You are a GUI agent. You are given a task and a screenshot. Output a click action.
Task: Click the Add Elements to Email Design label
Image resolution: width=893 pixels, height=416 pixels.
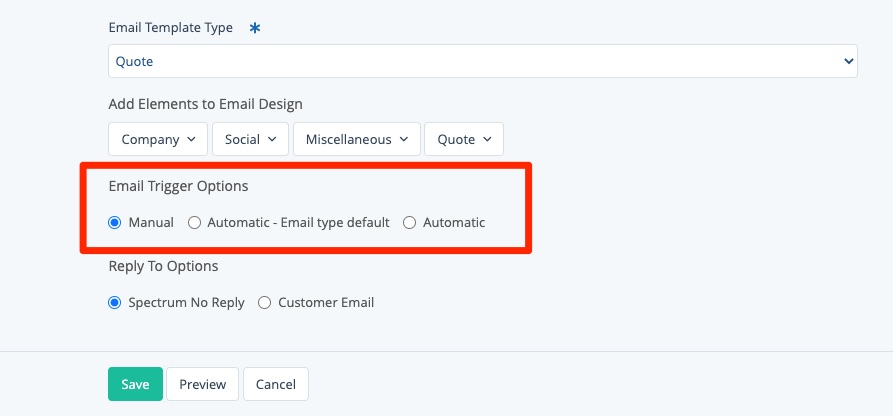pos(205,104)
